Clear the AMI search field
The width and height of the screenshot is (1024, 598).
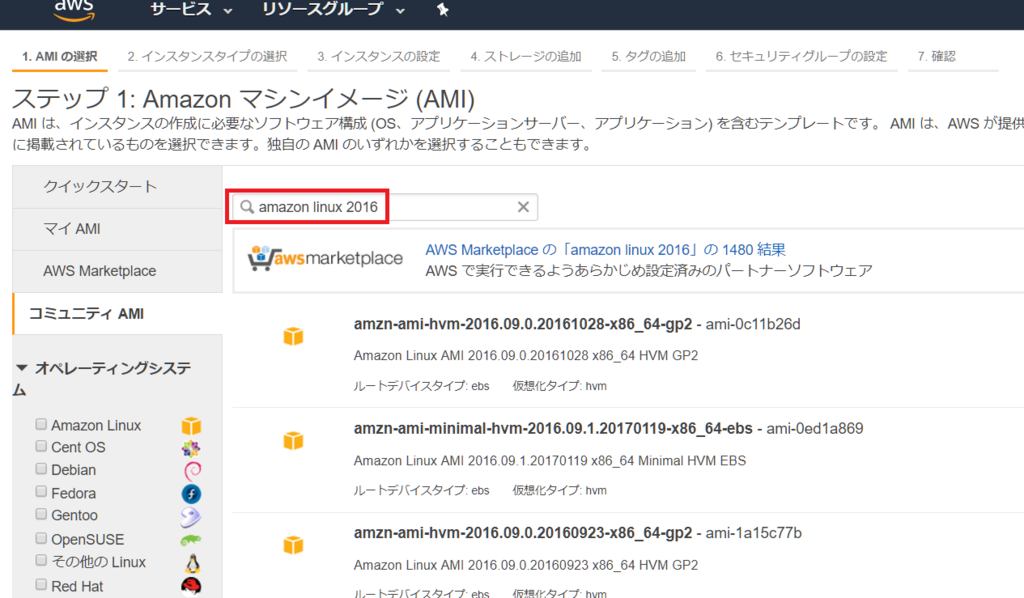pos(523,207)
